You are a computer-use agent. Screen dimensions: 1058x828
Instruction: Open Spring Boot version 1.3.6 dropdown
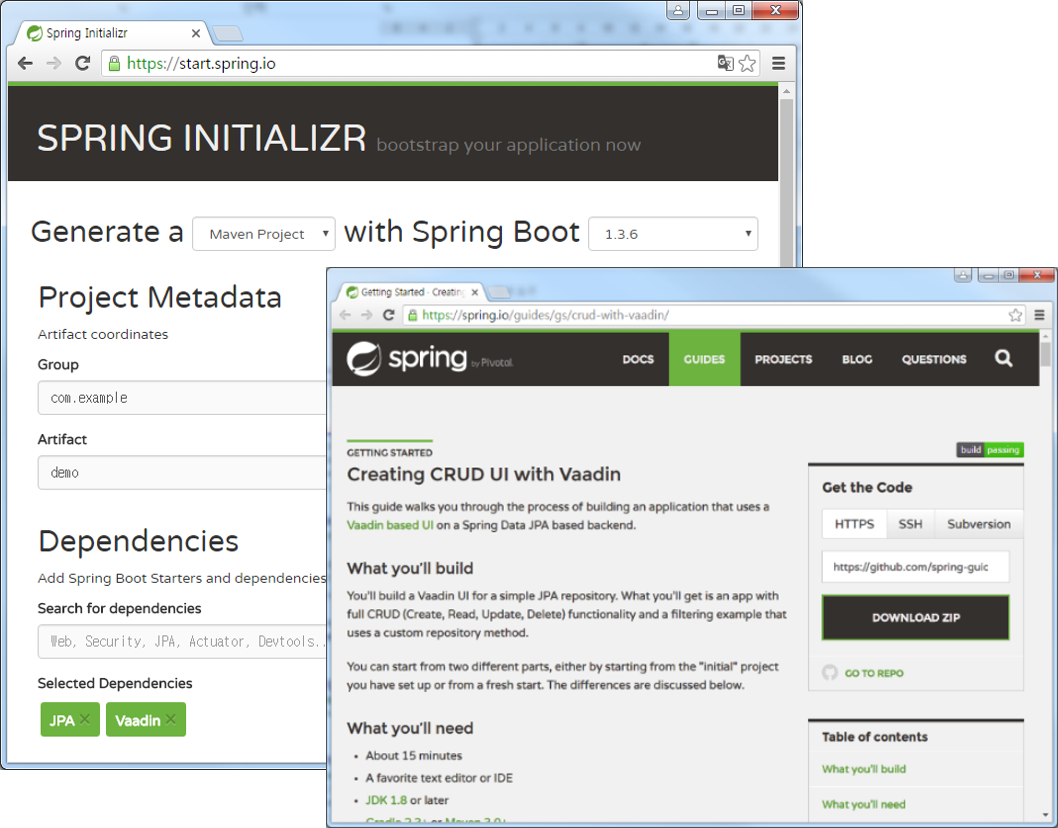click(673, 234)
